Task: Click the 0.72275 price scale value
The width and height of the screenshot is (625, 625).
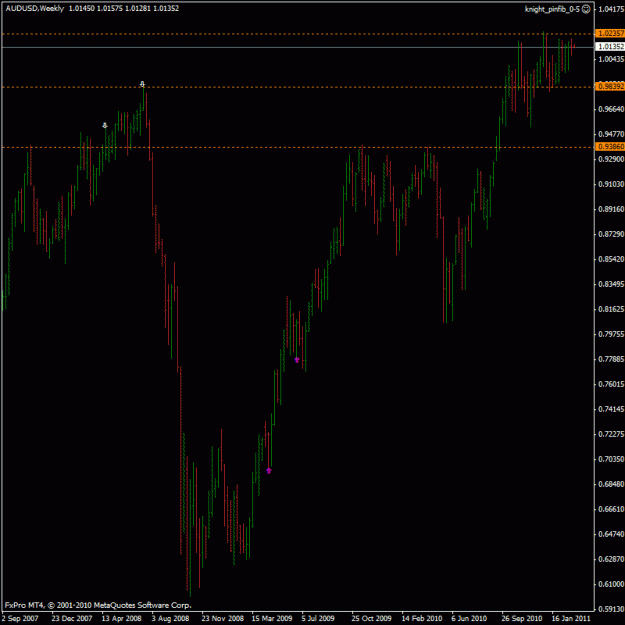Action: pyautogui.click(x=611, y=434)
